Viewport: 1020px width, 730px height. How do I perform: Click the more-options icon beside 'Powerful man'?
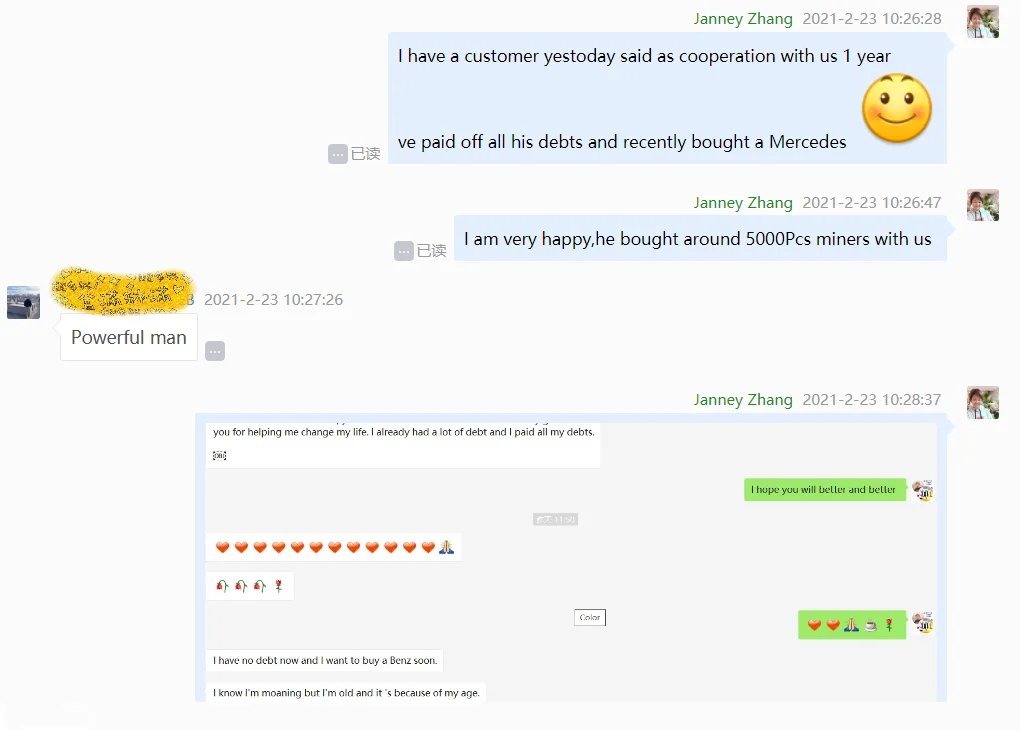point(215,351)
